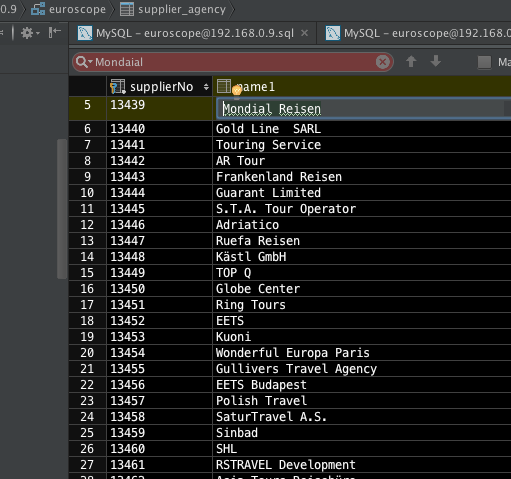The height and width of the screenshot is (479, 511).
Task: Select the Adriatico cell
Action: point(362,225)
